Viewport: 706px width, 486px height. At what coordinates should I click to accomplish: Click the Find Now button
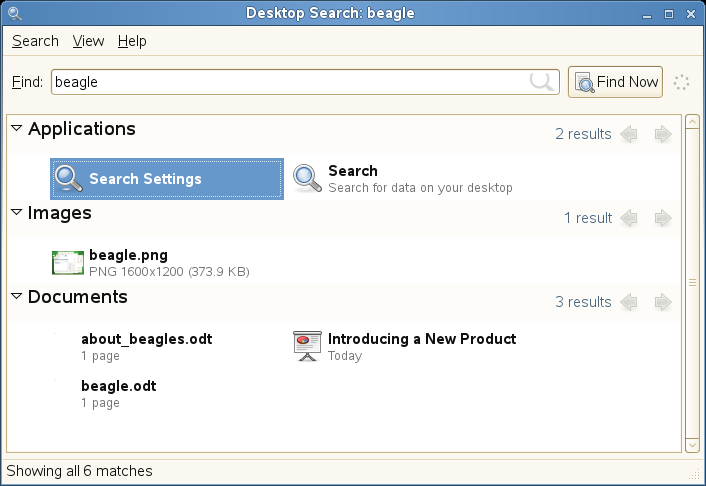615,82
